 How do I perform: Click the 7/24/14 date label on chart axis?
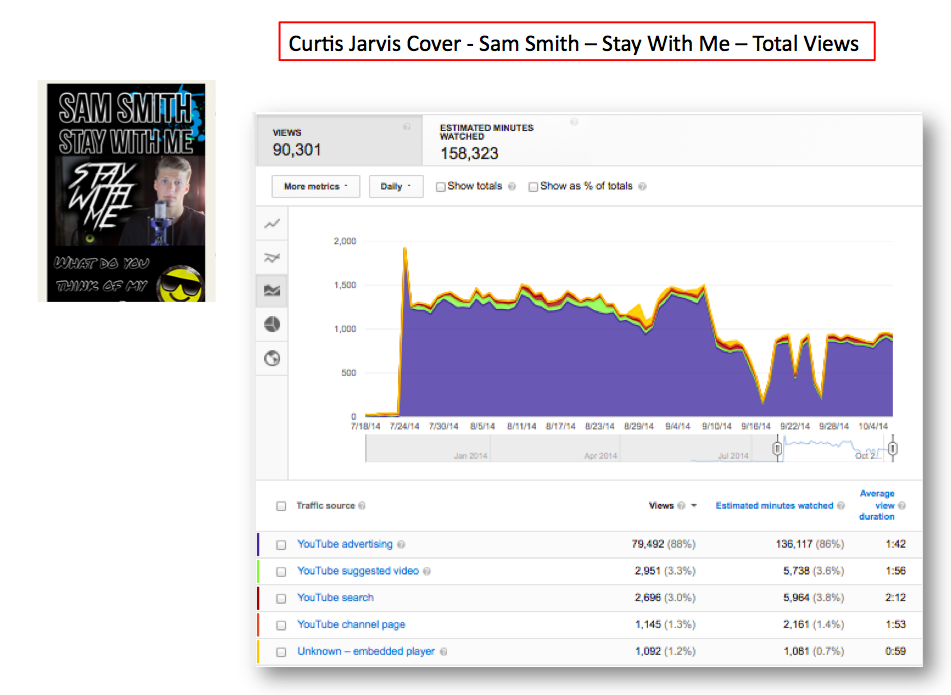coord(405,426)
